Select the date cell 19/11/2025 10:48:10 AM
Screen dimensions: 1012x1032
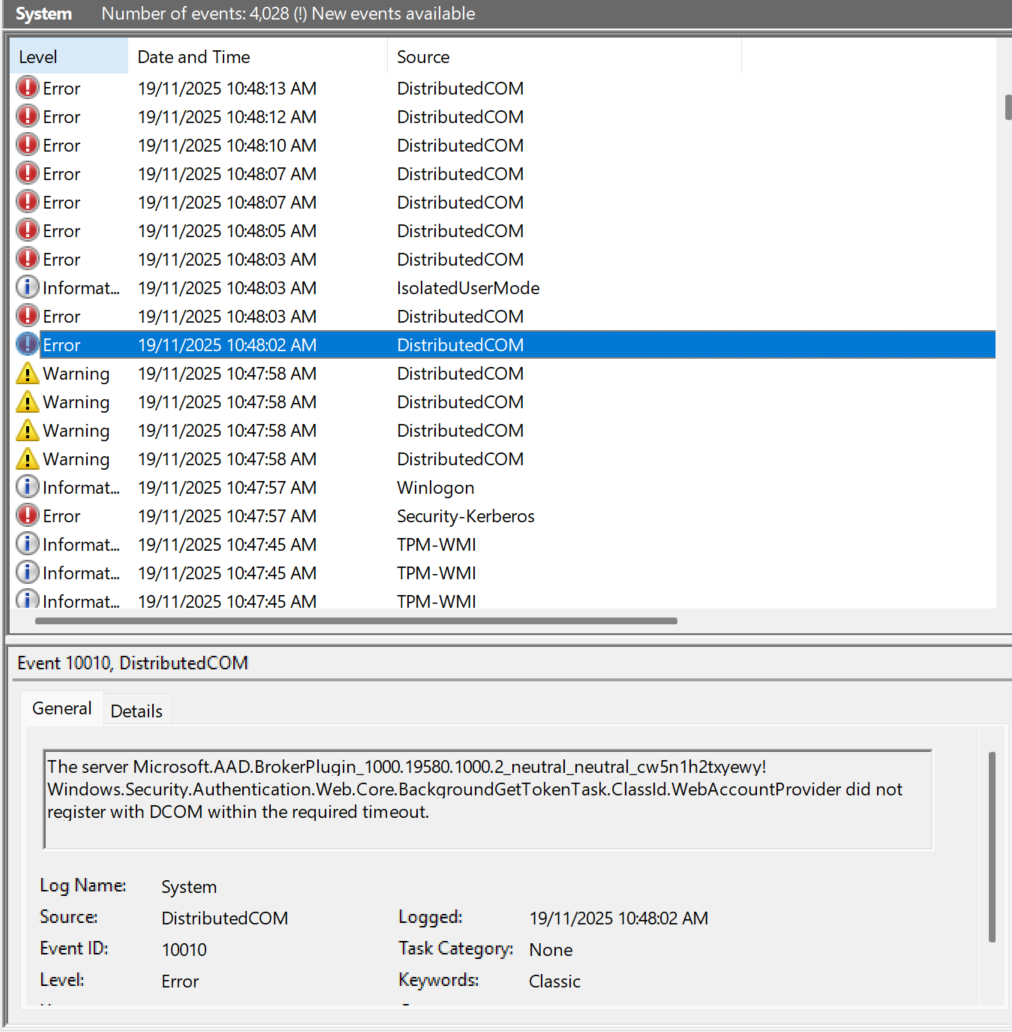[x=227, y=145]
